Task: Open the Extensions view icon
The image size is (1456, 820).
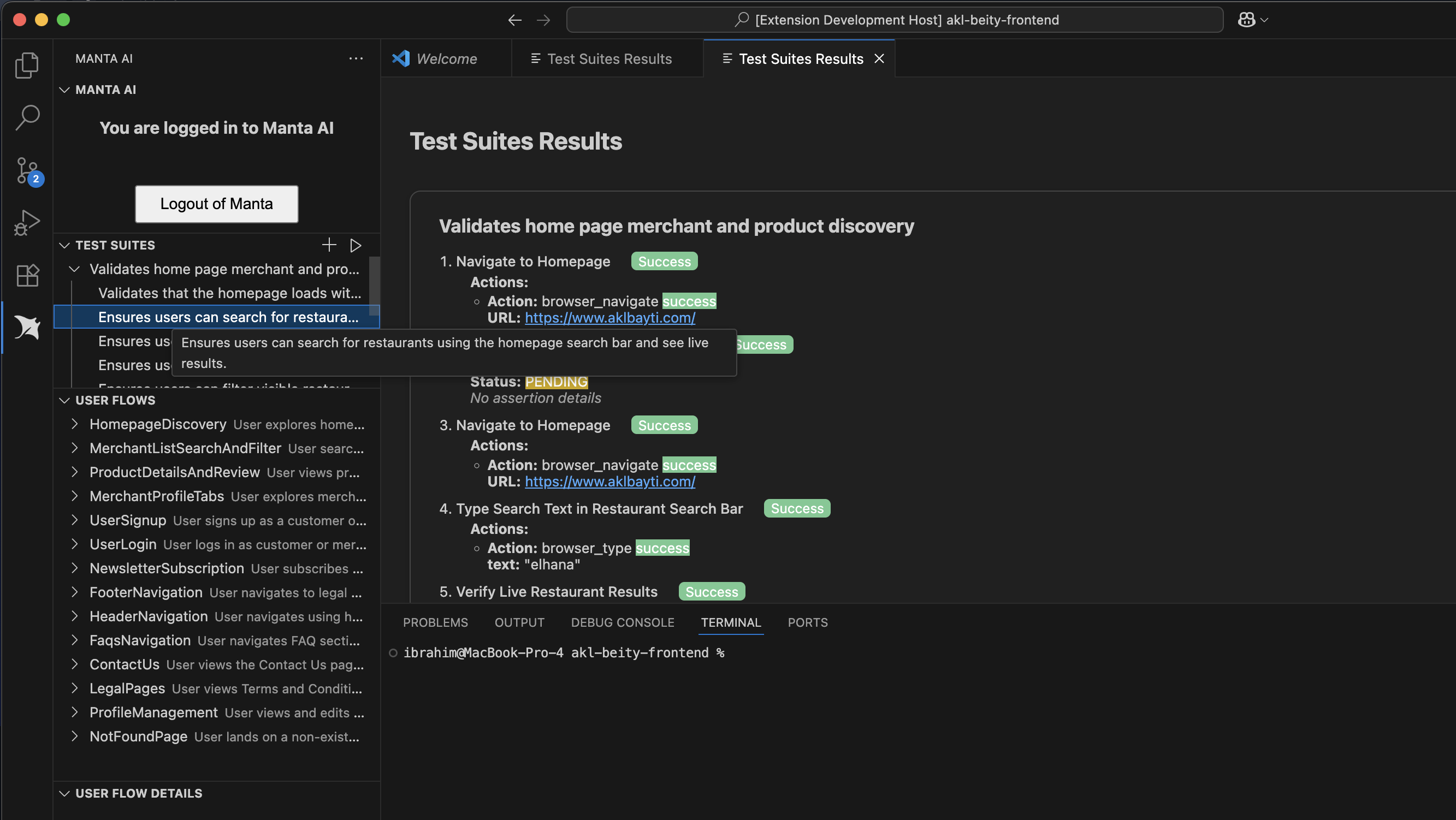Action: pos(27,275)
